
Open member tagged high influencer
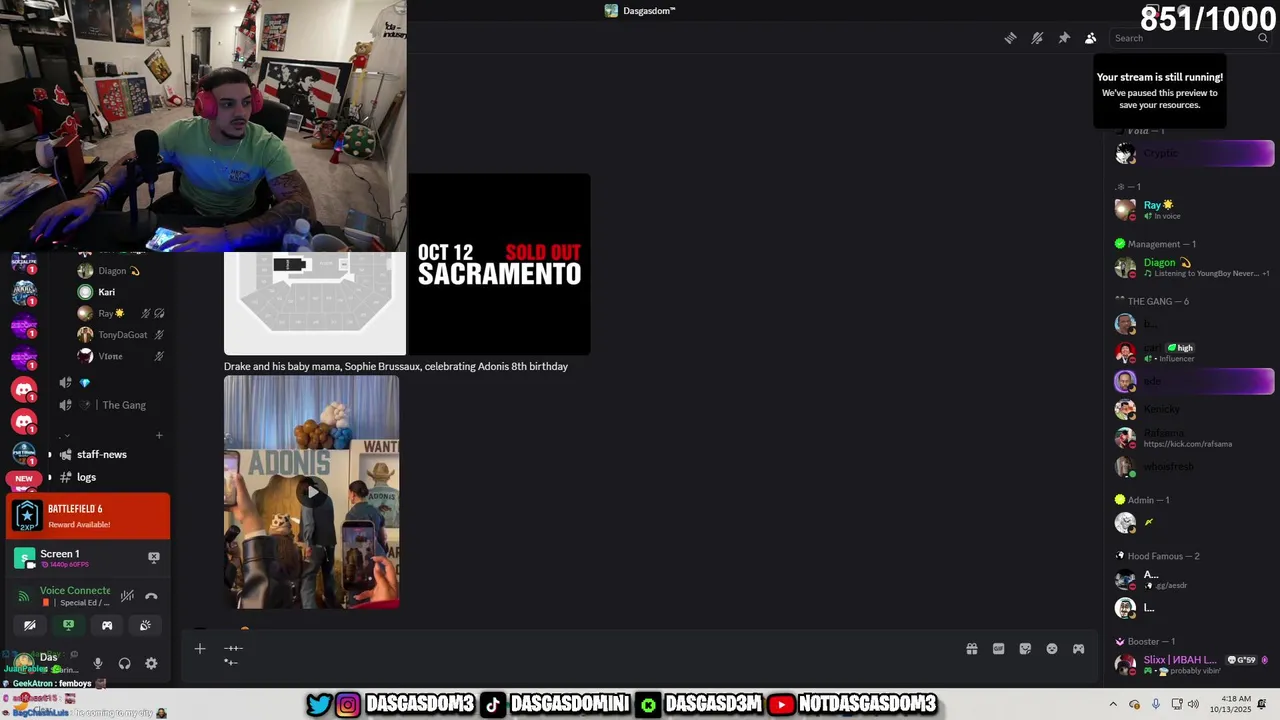pyautogui.click(x=1193, y=352)
